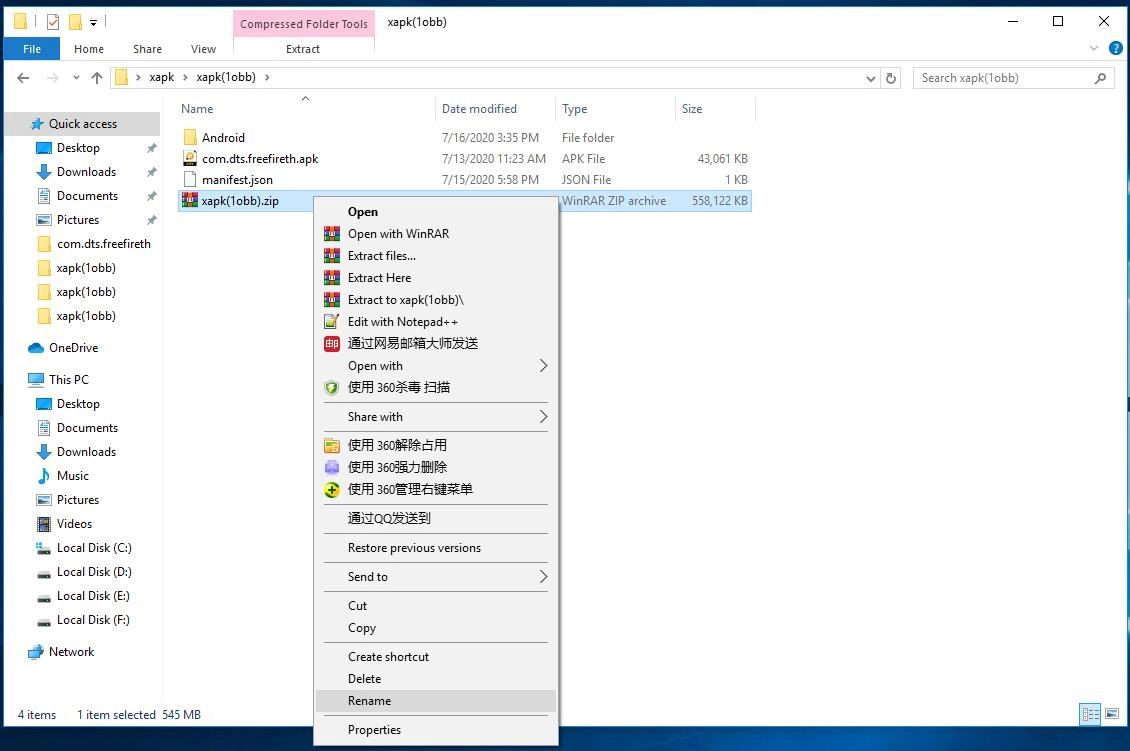Expand the Open with submenu

coord(435,366)
